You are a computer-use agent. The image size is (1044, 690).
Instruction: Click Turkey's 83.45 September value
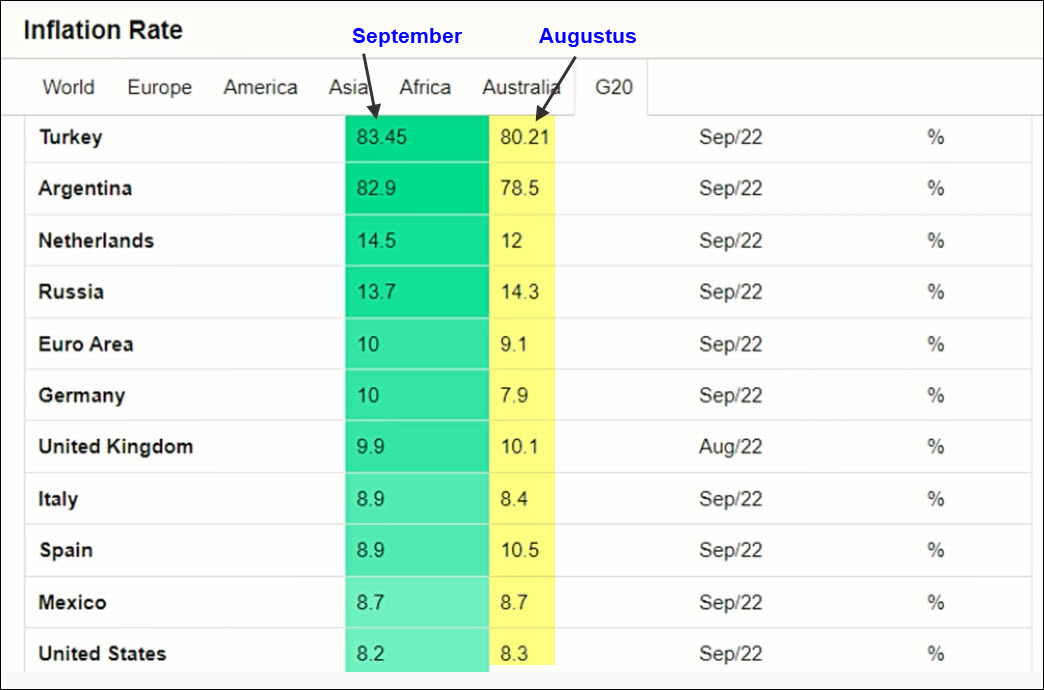click(x=382, y=137)
